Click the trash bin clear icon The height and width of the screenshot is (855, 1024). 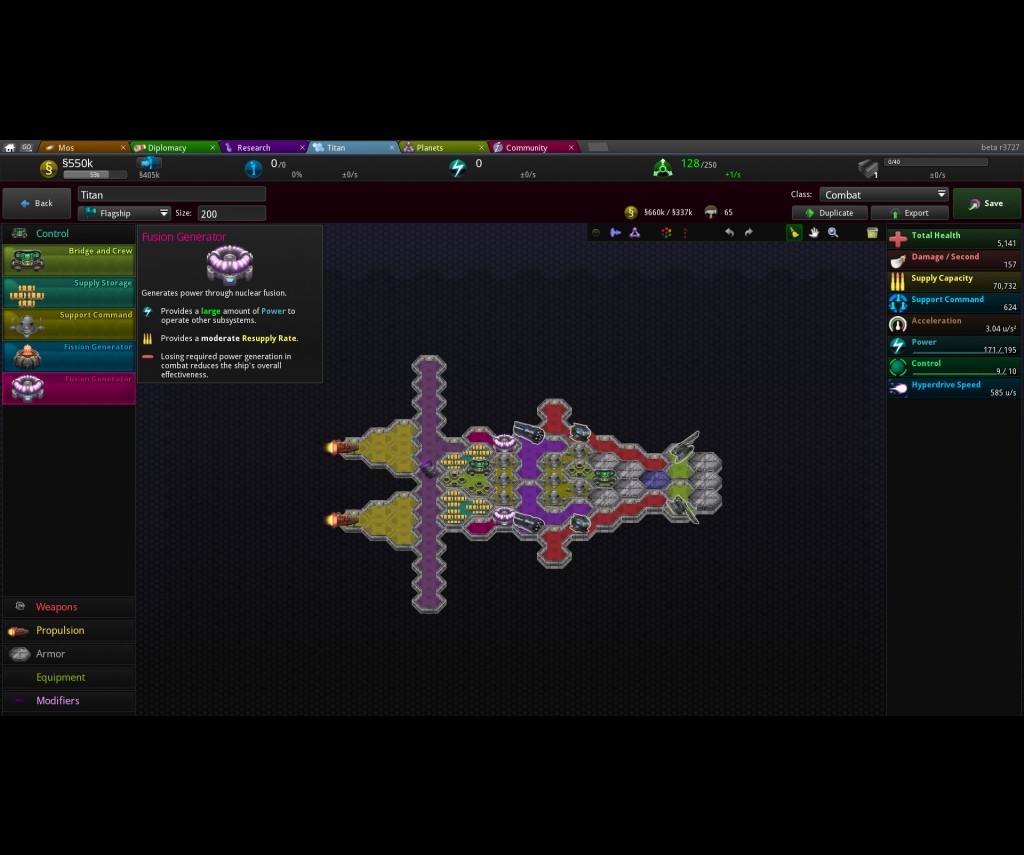tap(872, 233)
